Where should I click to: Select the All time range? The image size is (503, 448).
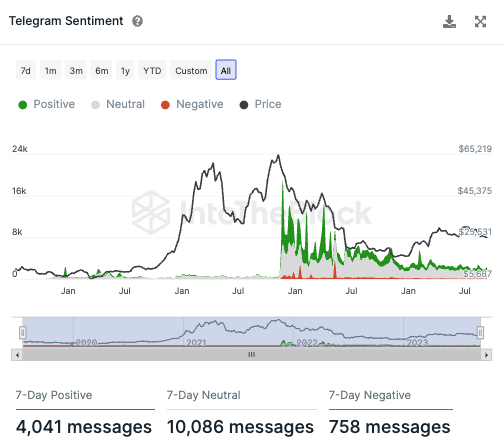point(226,70)
